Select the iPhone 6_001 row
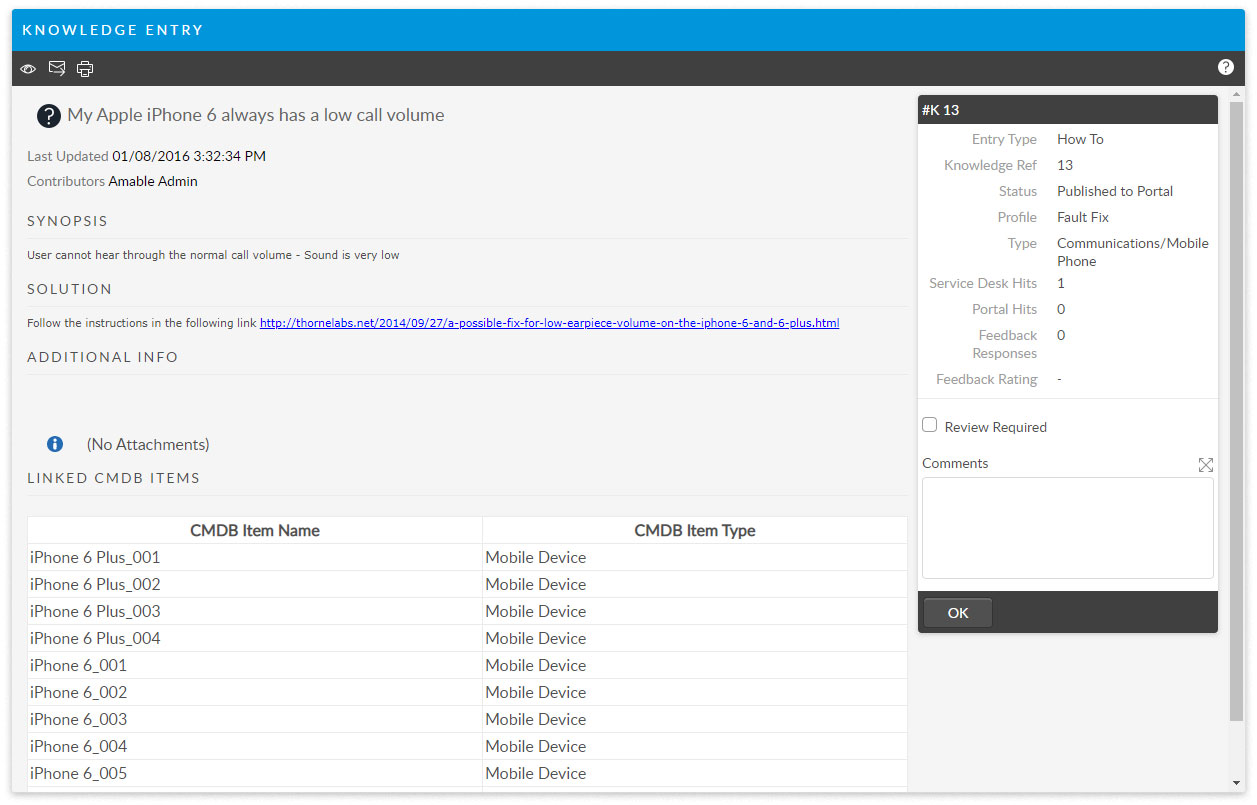This screenshot has height=805, width=1257. pyautogui.click(x=467, y=665)
